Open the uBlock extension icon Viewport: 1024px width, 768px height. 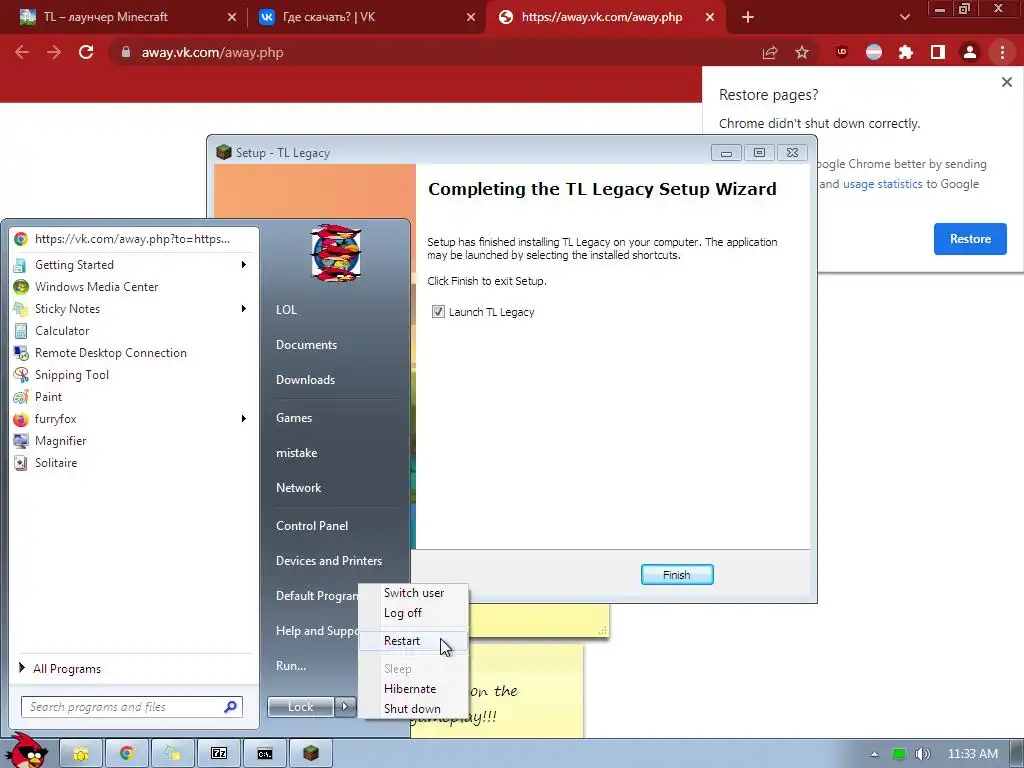click(842, 52)
